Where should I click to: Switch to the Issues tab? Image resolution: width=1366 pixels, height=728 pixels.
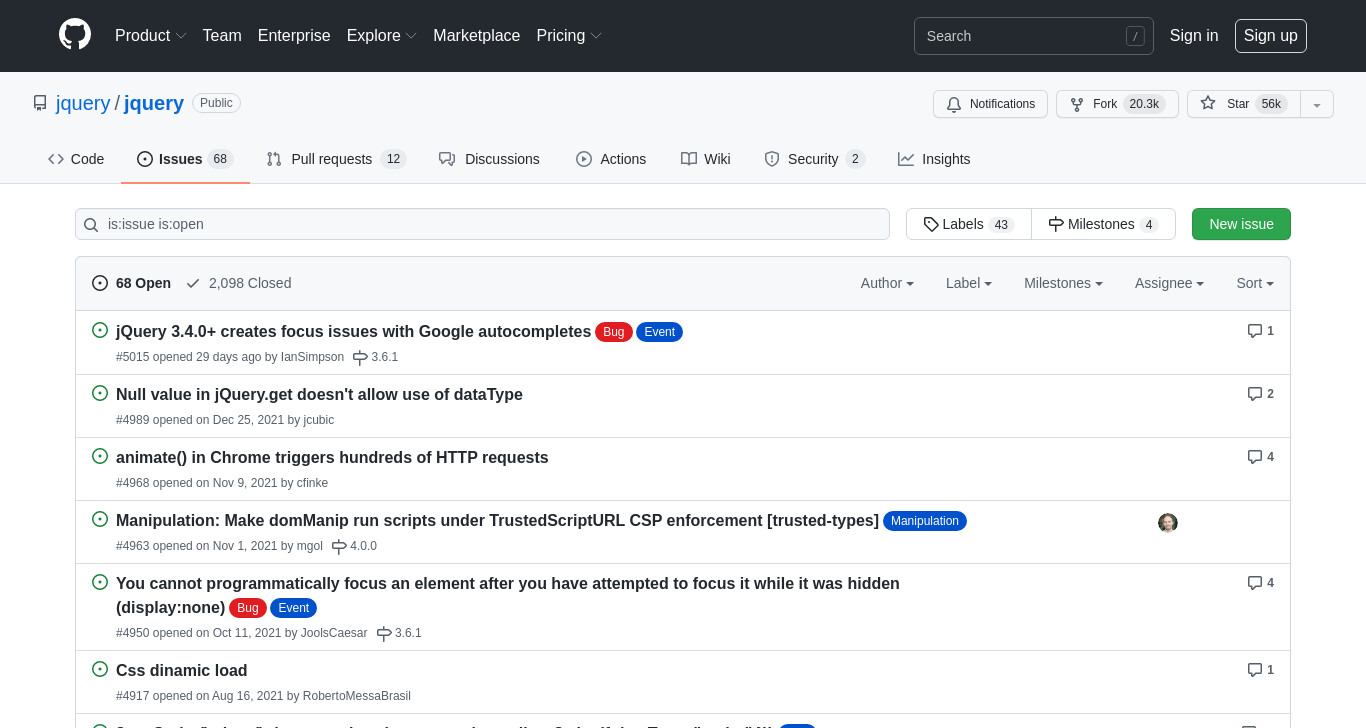point(185,159)
